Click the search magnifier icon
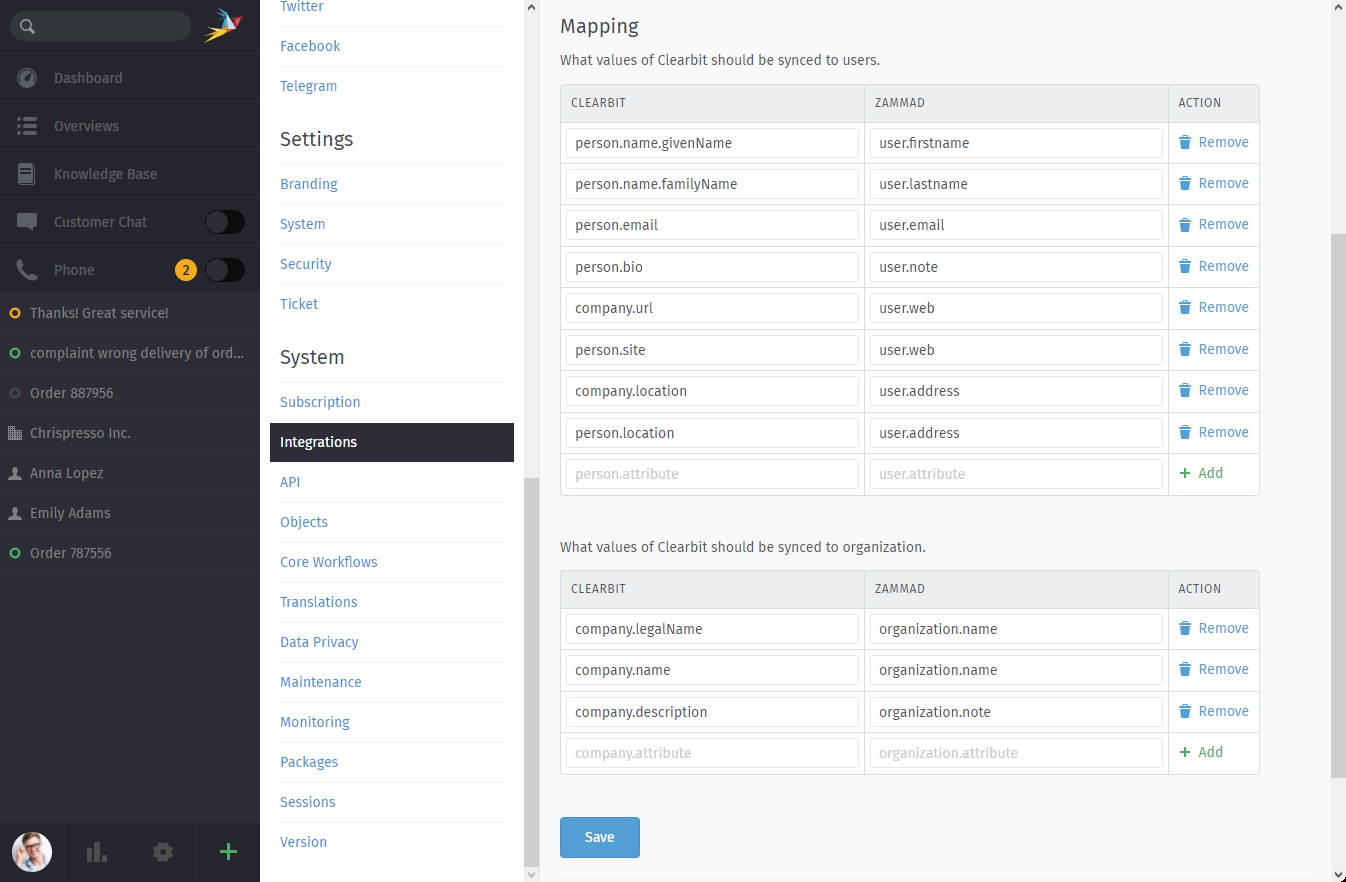Screen dimensions: 1346x882 (x=27, y=27)
